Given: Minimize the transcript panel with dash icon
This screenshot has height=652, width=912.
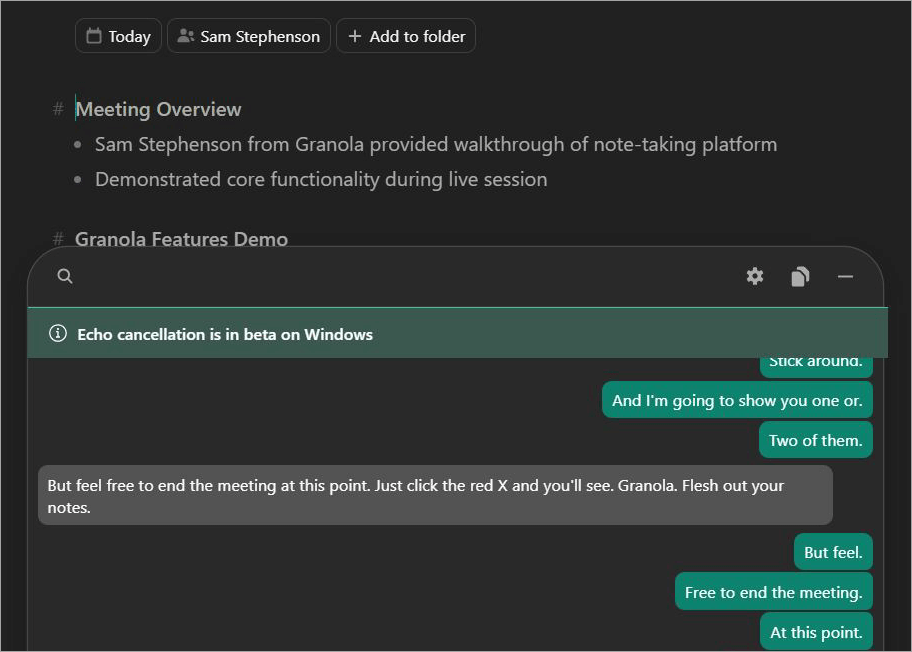Looking at the screenshot, I should click(845, 277).
